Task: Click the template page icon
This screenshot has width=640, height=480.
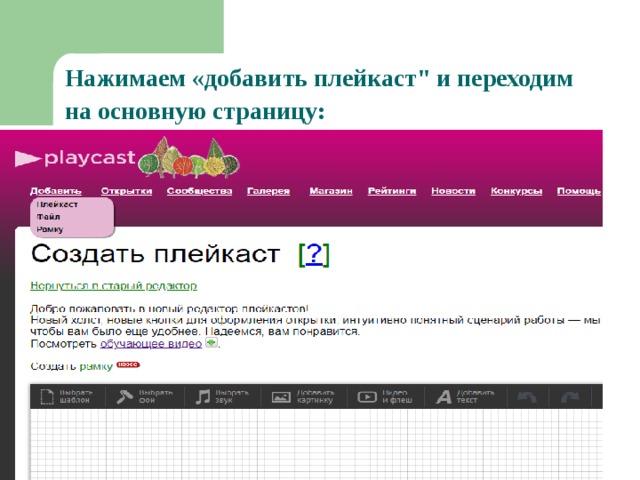Action: point(47,397)
